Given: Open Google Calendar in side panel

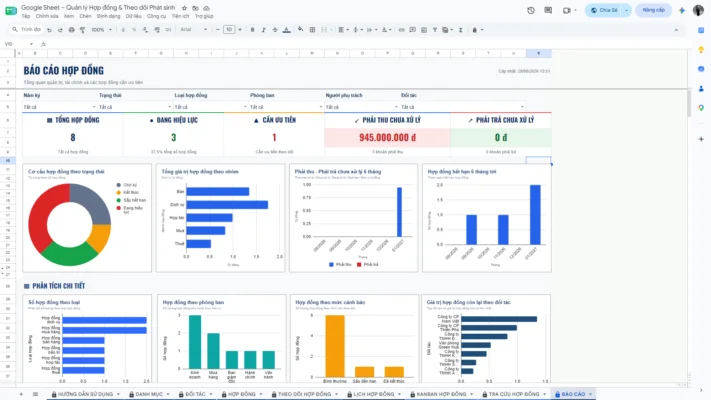Looking at the screenshot, I should tap(701, 30).
